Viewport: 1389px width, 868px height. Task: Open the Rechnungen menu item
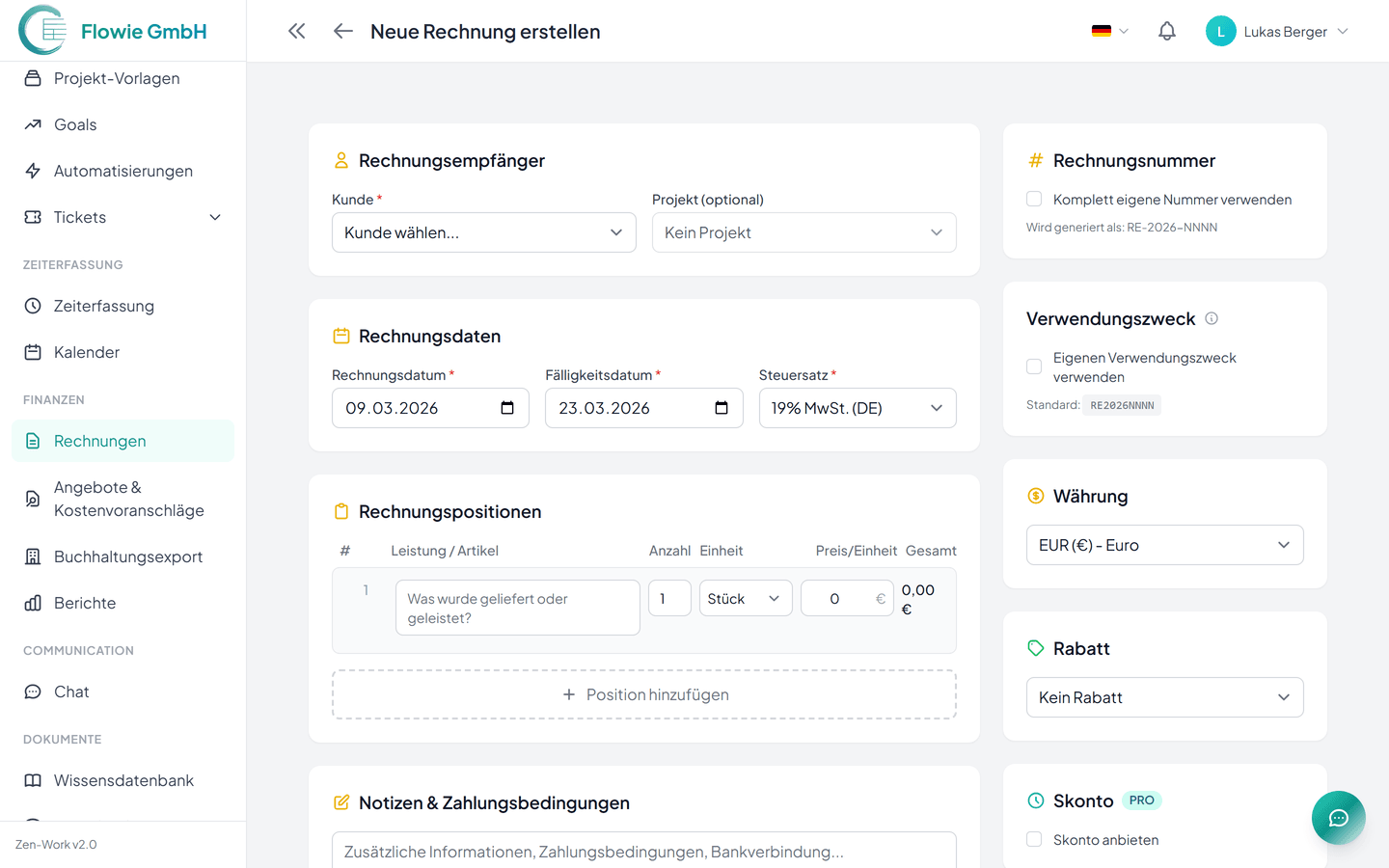pyautogui.click(x=101, y=440)
